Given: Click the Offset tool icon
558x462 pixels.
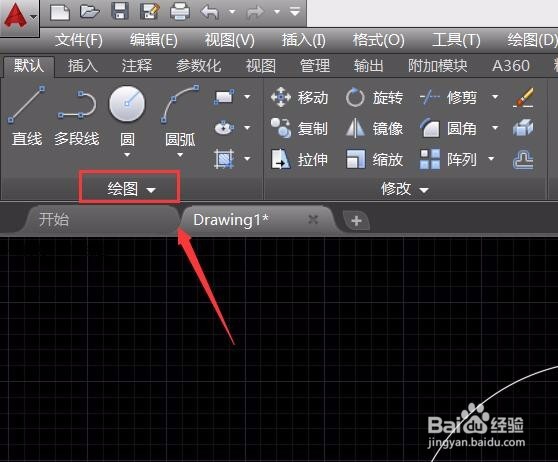Looking at the screenshot, I should pos(523,159).
